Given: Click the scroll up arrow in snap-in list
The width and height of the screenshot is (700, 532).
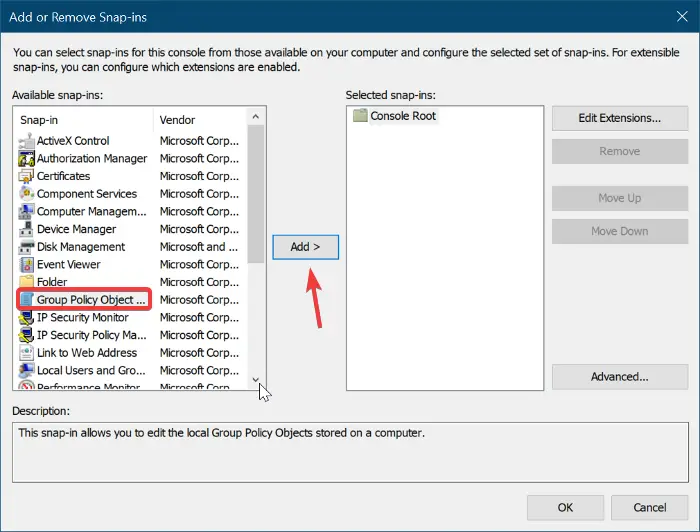Looking at the screenshot, I should pos(256,116).
